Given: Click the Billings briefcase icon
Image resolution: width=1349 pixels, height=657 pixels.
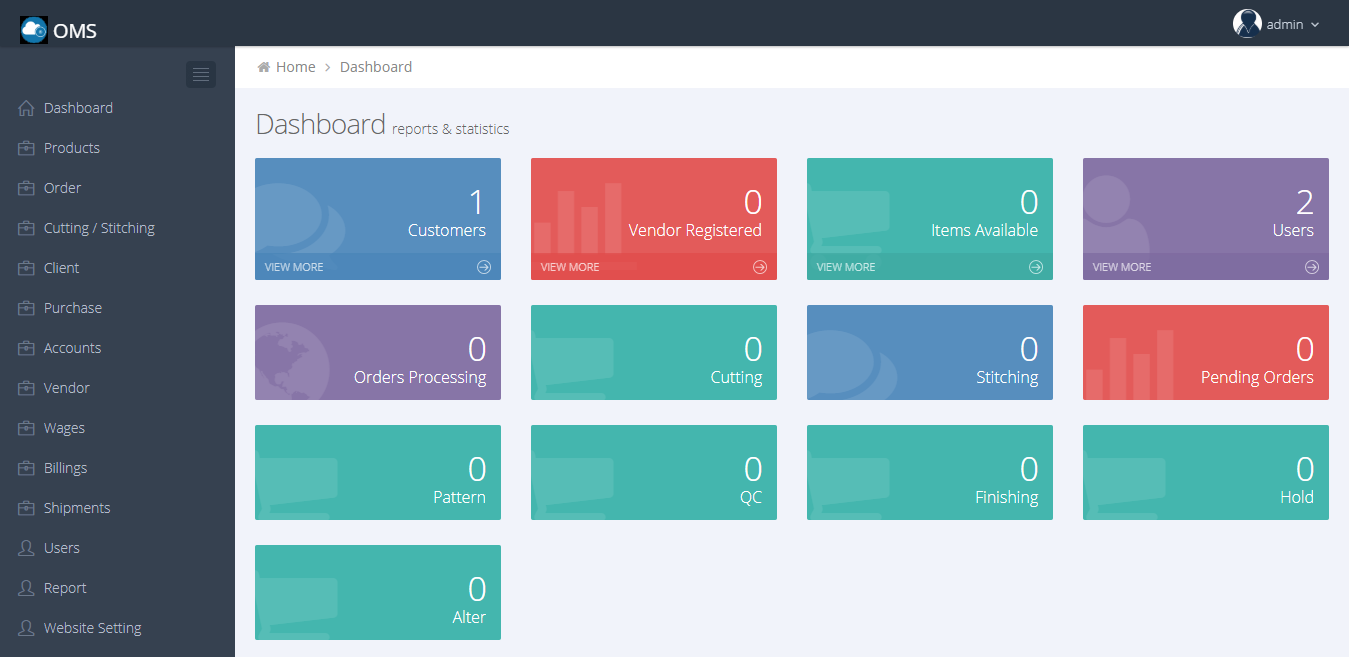Looking at the screenshot, I should [26, 468].
